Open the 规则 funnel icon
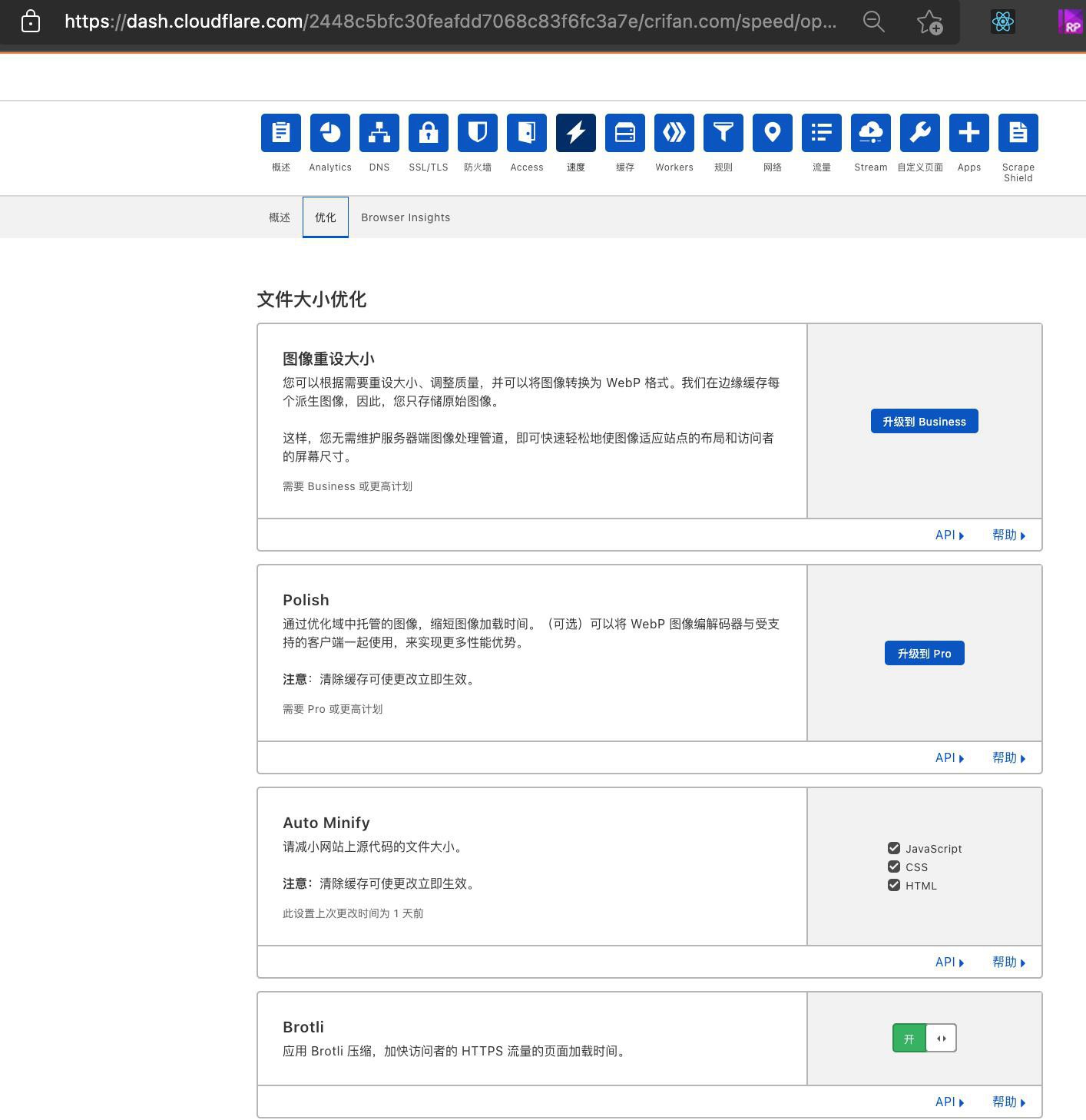This screenshot has width=1086, height=1120. pos(723,133)
